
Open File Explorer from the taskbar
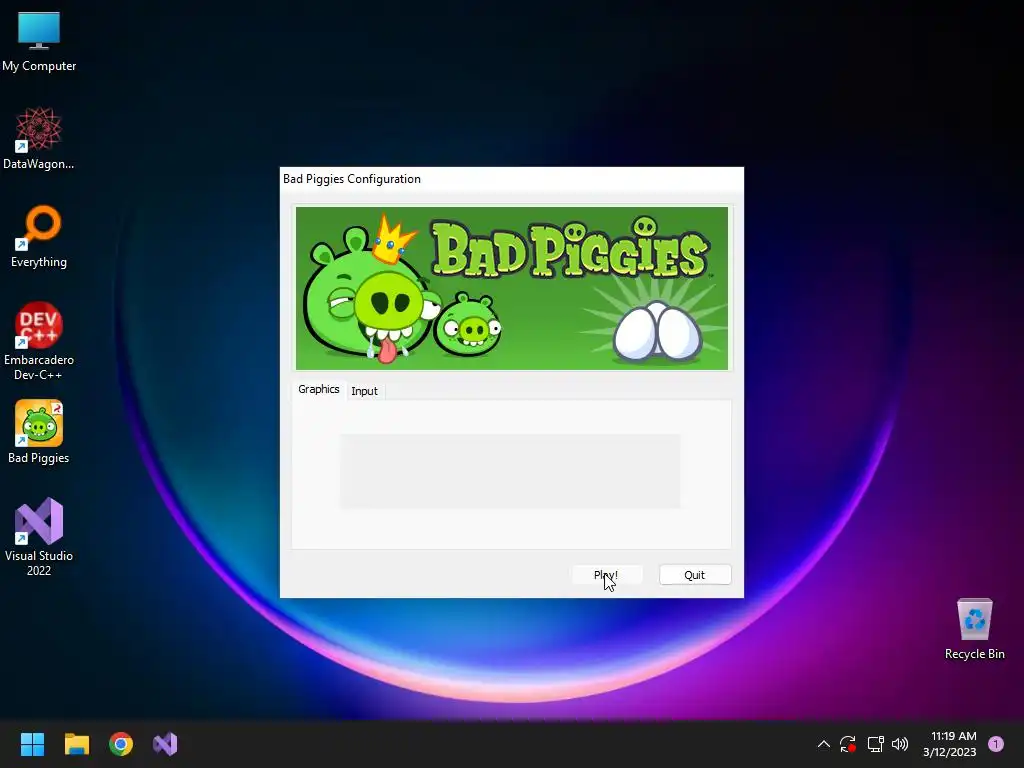pyautogui.click(x=76, y=744)
